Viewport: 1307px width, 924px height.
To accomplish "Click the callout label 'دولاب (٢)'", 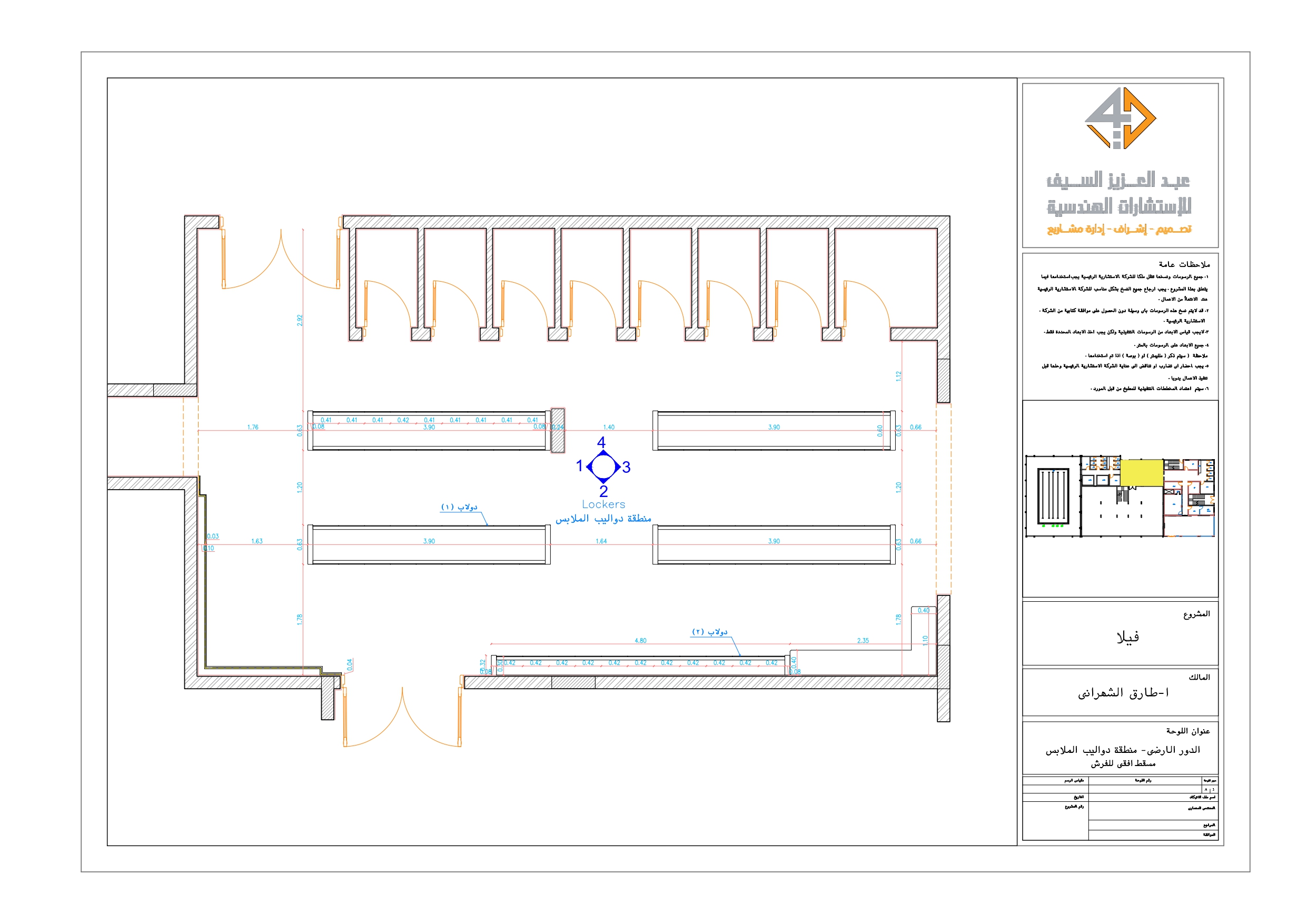I will 709,632.
